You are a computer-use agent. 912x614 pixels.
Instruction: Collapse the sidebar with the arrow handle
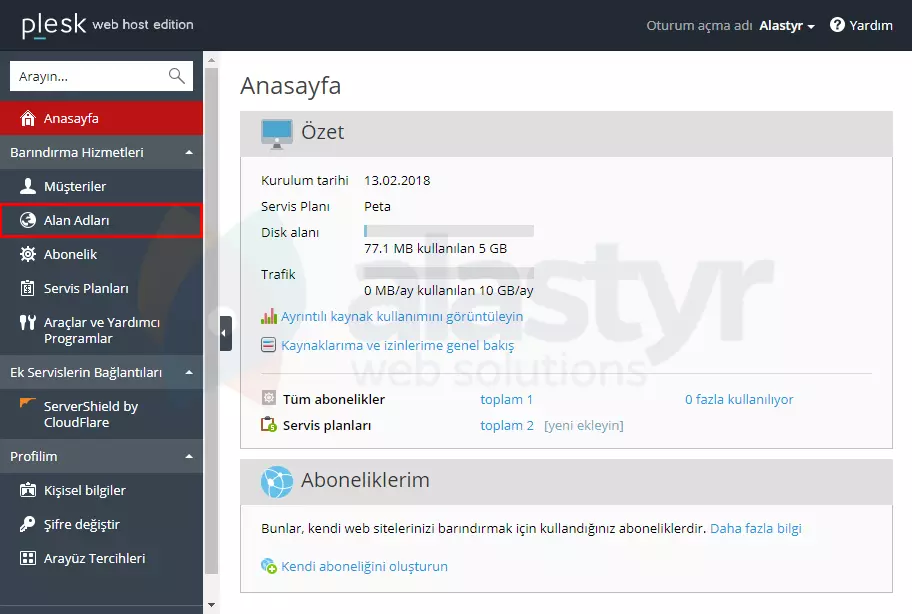click(x=225, y=331)
